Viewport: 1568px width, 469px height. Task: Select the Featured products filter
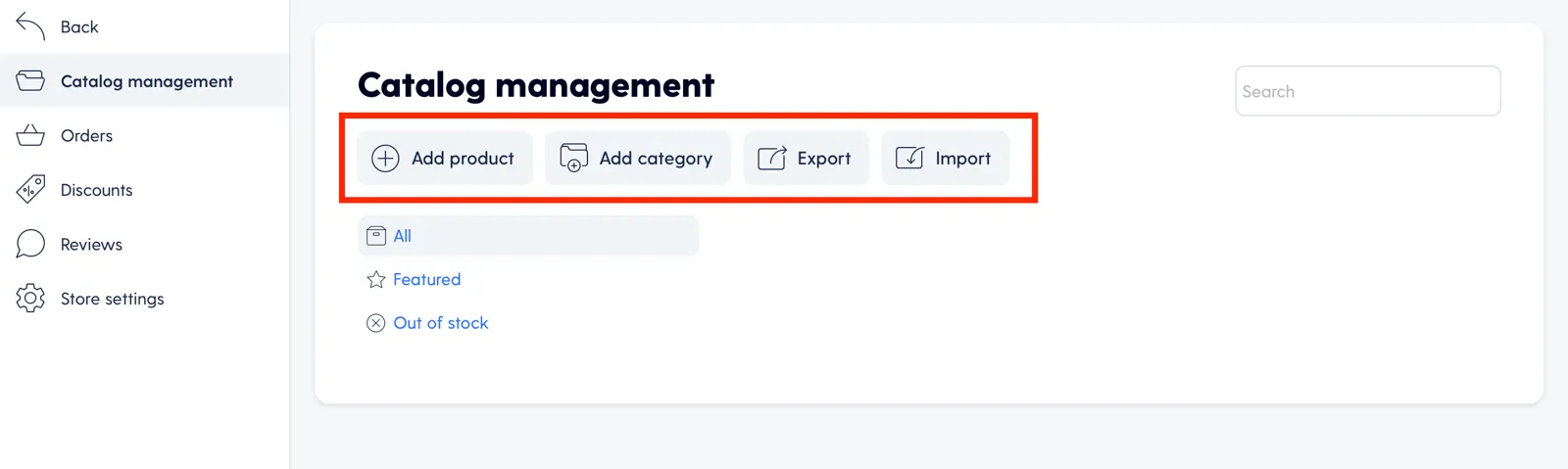click(x=427, y=279)
